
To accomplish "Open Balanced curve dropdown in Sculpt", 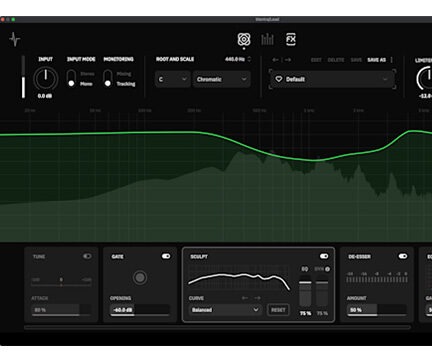I will pos(225,310).
